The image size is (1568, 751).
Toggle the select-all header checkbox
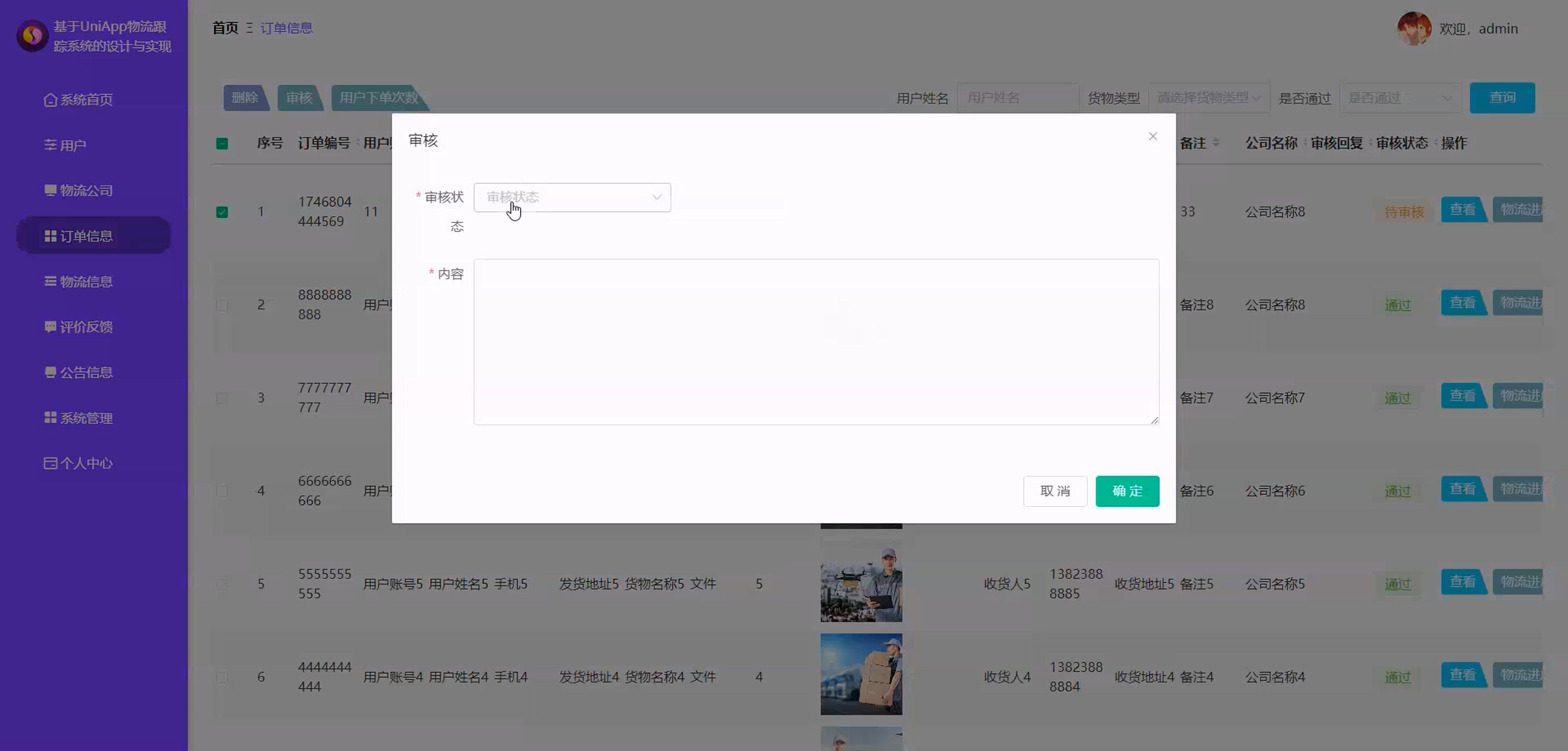[x=222, y=144]
